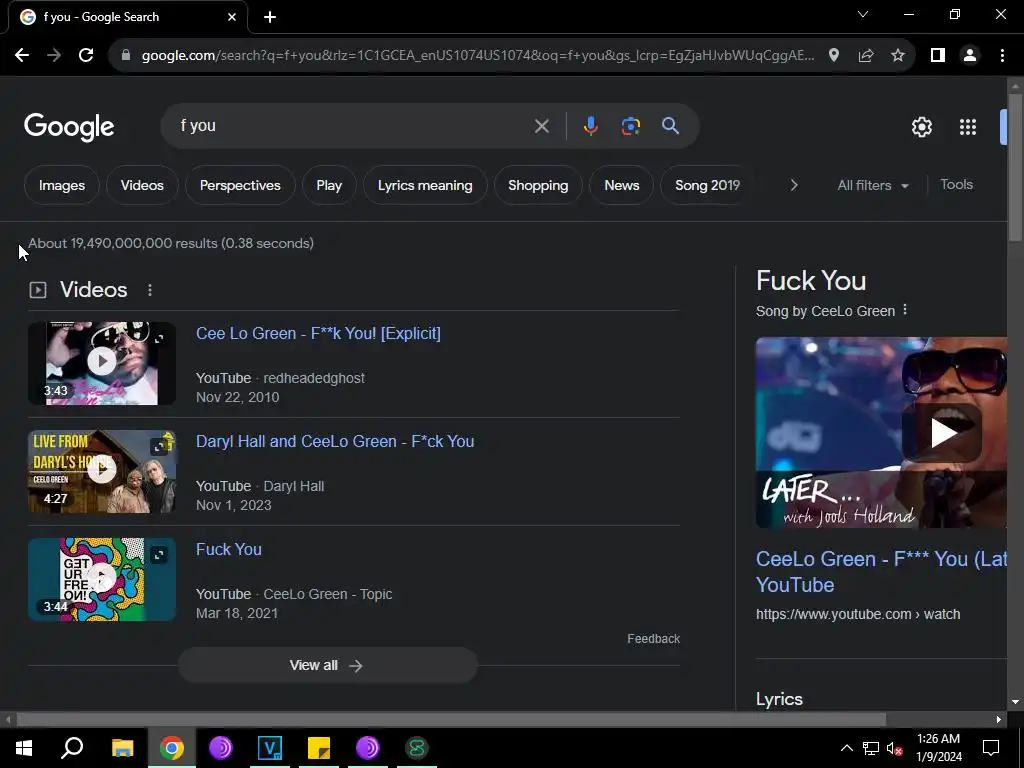Open Cee Lo Green - F**k You! [Explicit] link
This screenshot has height=768, width=1024.
(x=318, y=334)
